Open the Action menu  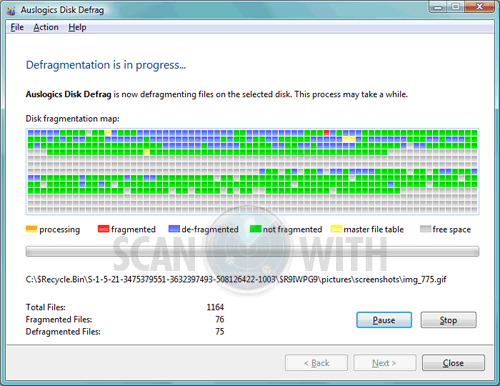46,27
